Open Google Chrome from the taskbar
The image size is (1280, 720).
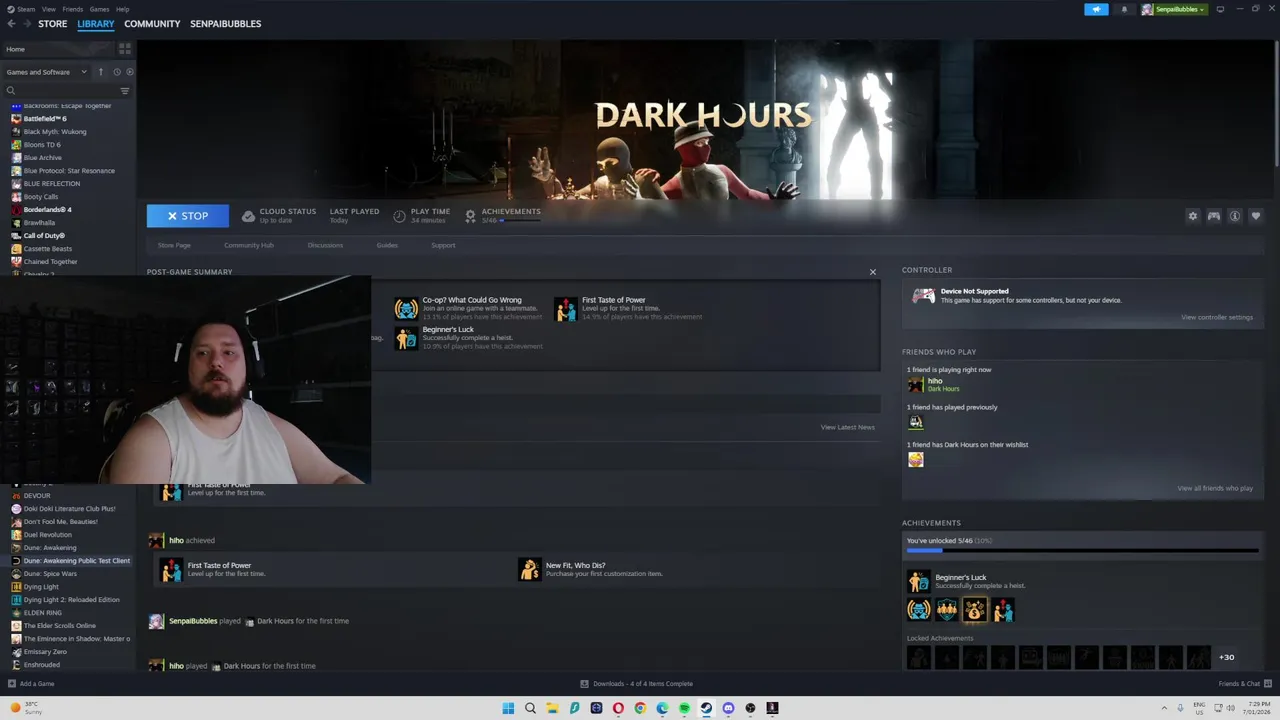coord(640,708)
